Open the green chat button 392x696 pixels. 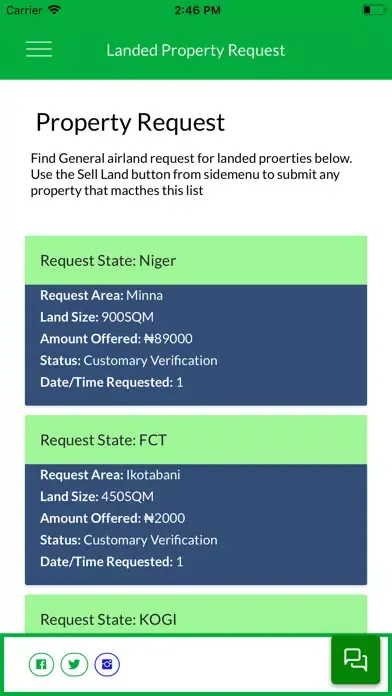coord(356,660)
